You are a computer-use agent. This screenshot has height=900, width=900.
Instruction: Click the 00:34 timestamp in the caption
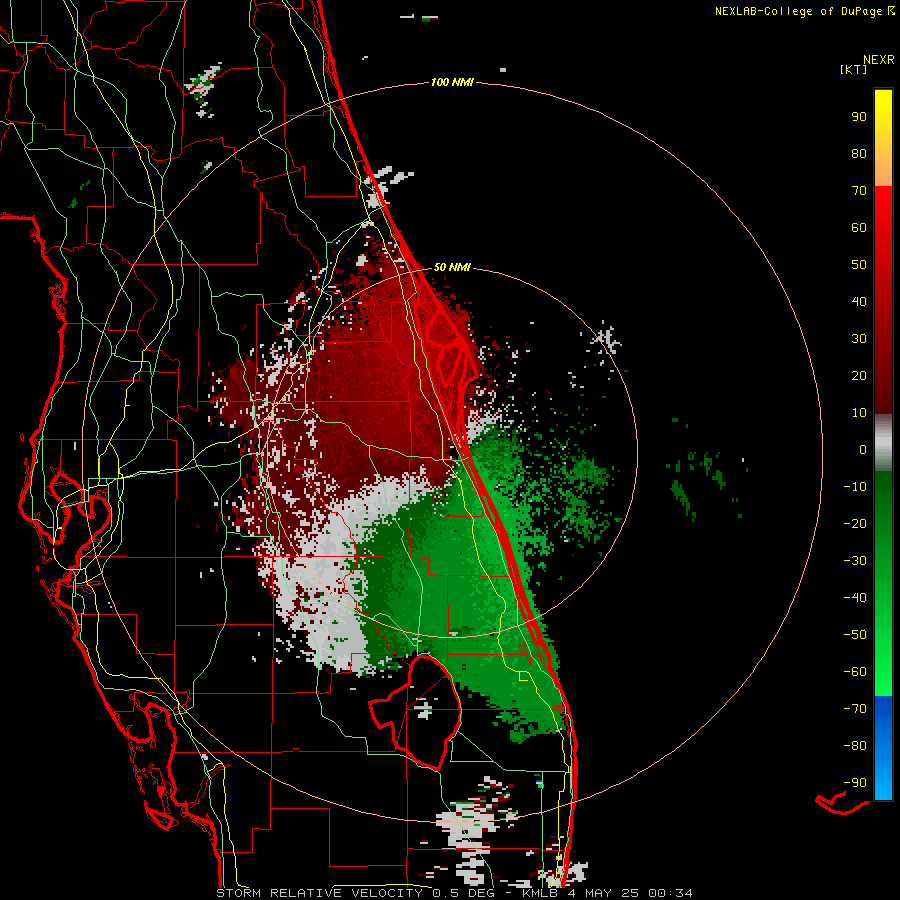coord(670,893)
